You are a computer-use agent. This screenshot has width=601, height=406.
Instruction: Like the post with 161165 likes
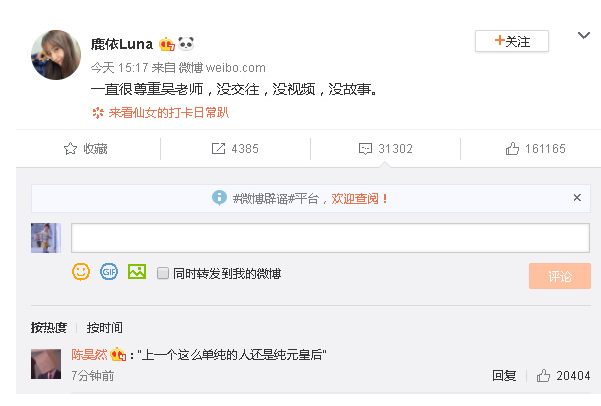(512, 149)
